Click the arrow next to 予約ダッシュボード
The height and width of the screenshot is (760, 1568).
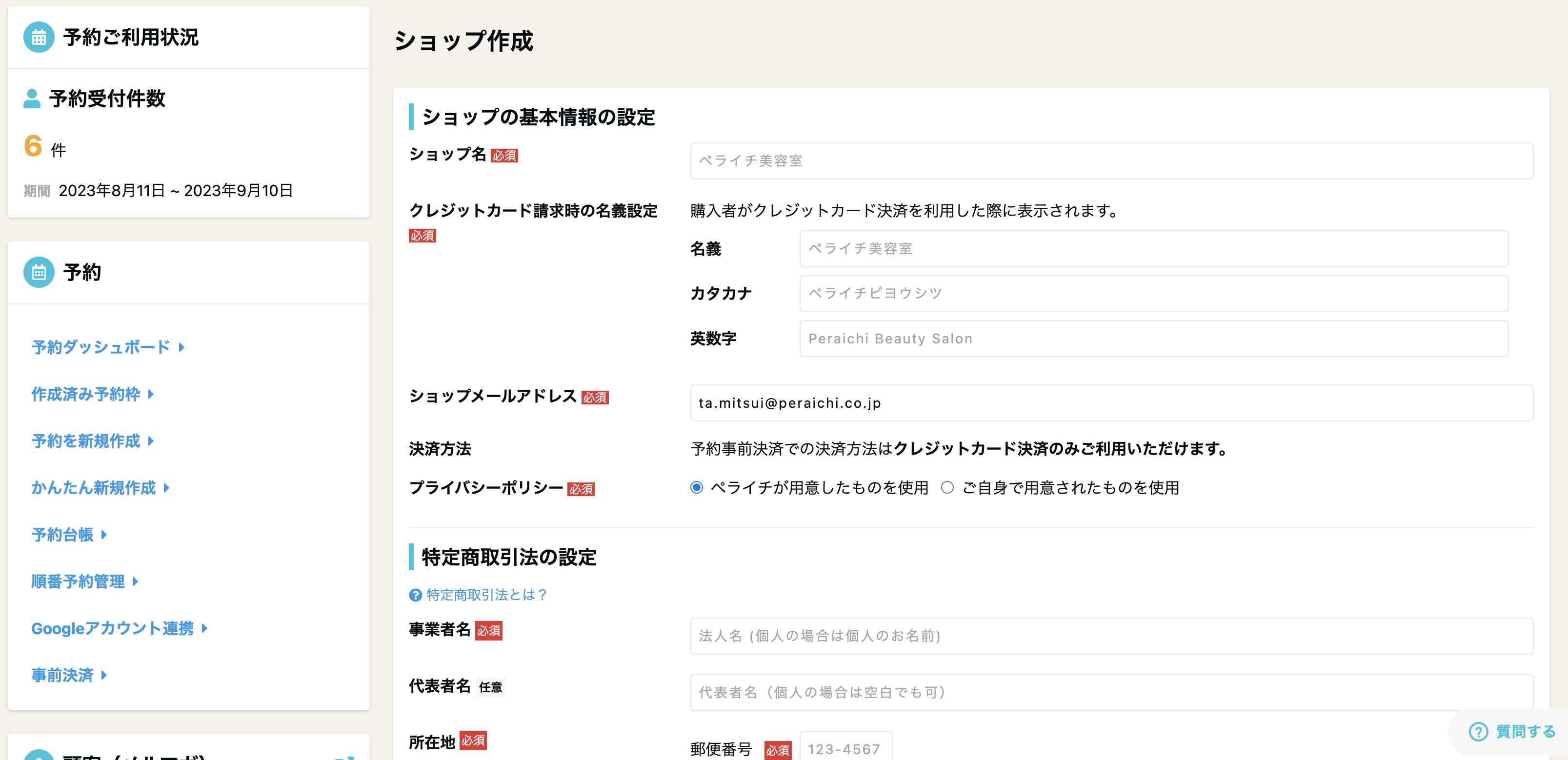[181, 347]
